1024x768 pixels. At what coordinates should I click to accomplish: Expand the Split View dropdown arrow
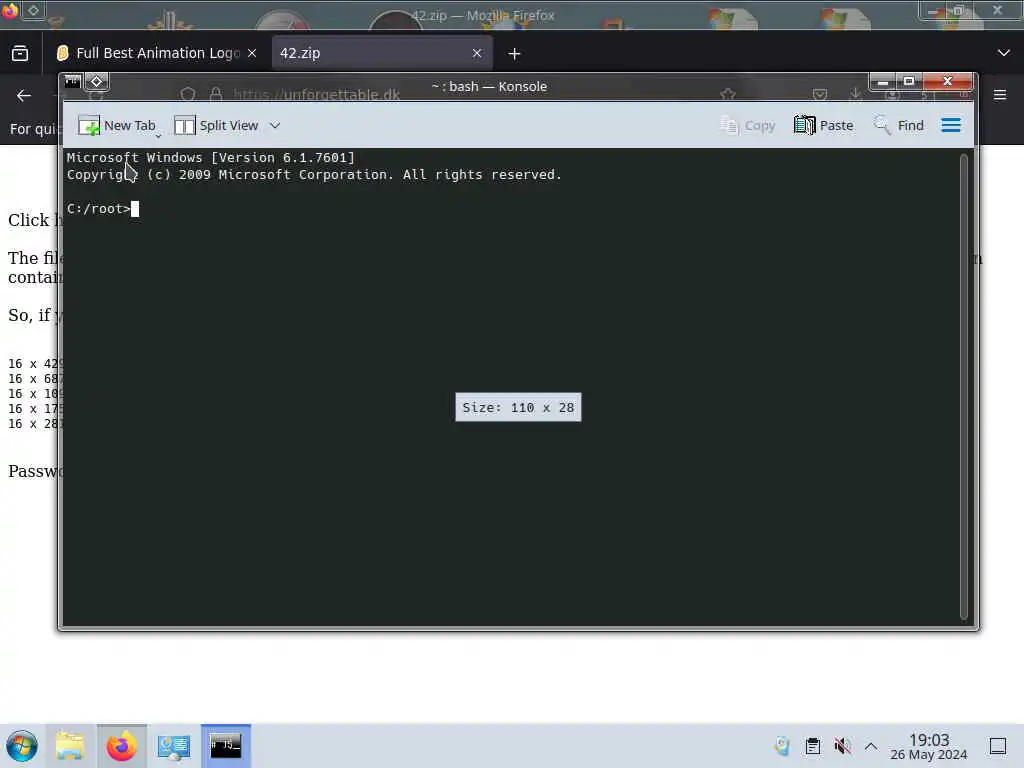click(x=275, y=125)
